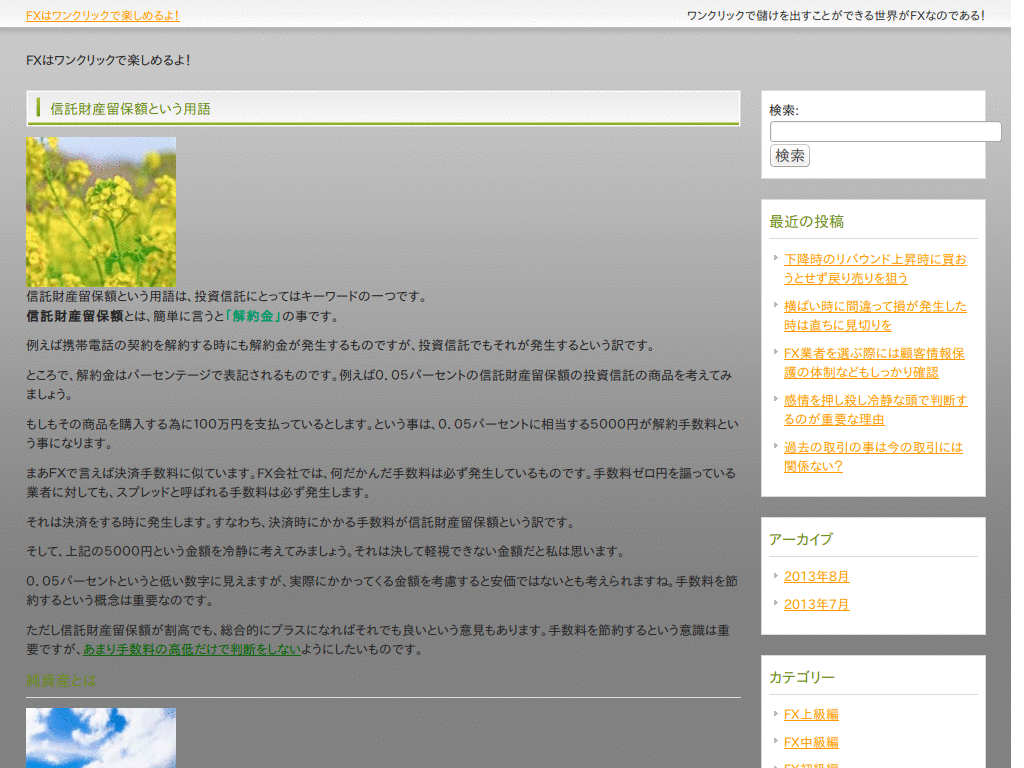This screenshot has height=768, width=1024.
Task: Click the green 解約金 highlighted text
Action: (x=254, y=316)
